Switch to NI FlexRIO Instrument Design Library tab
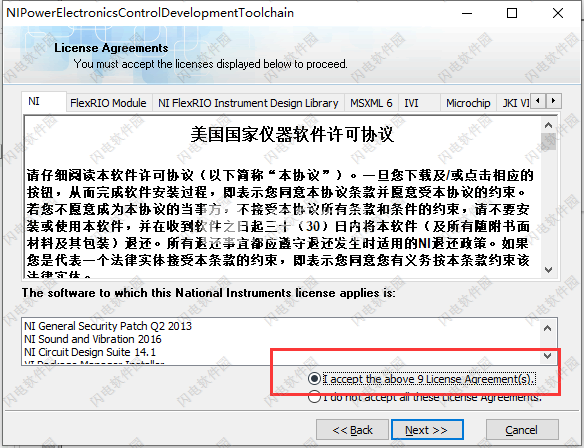 click(248, 103)
